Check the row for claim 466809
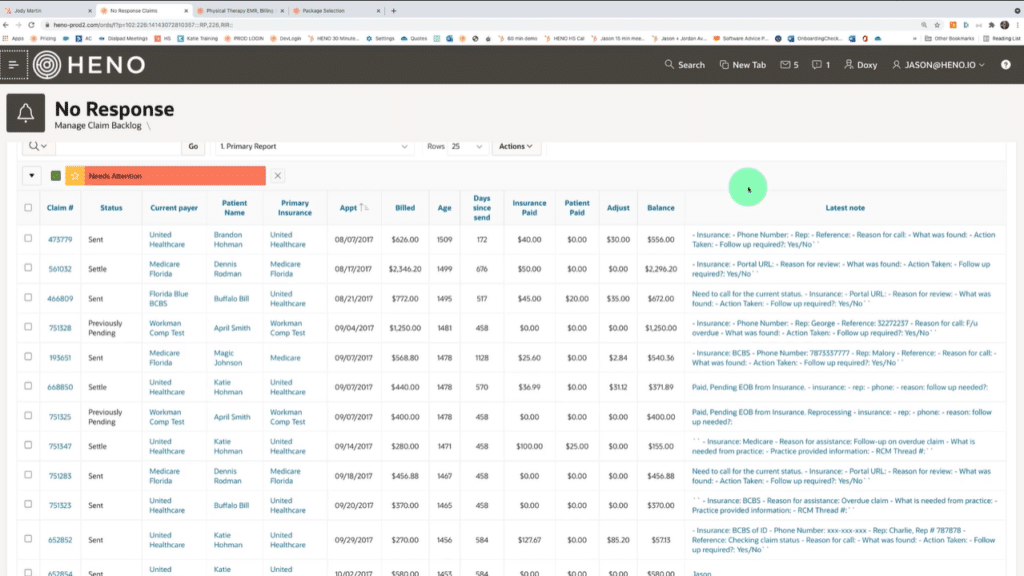Viewport: 1024px width, 576px height. coord(28,298)
